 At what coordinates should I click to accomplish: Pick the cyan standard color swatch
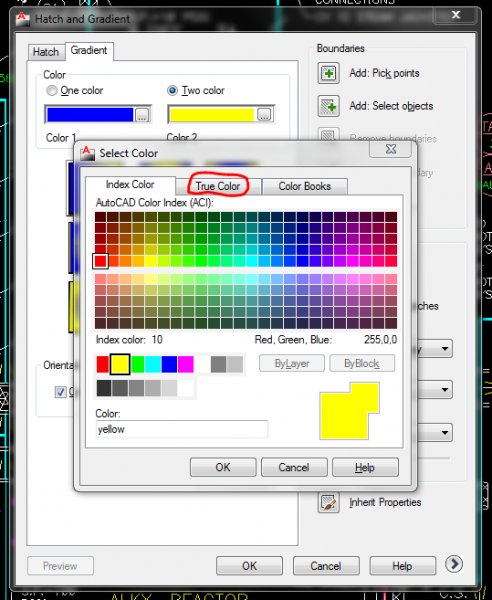(x=153, y=364)
